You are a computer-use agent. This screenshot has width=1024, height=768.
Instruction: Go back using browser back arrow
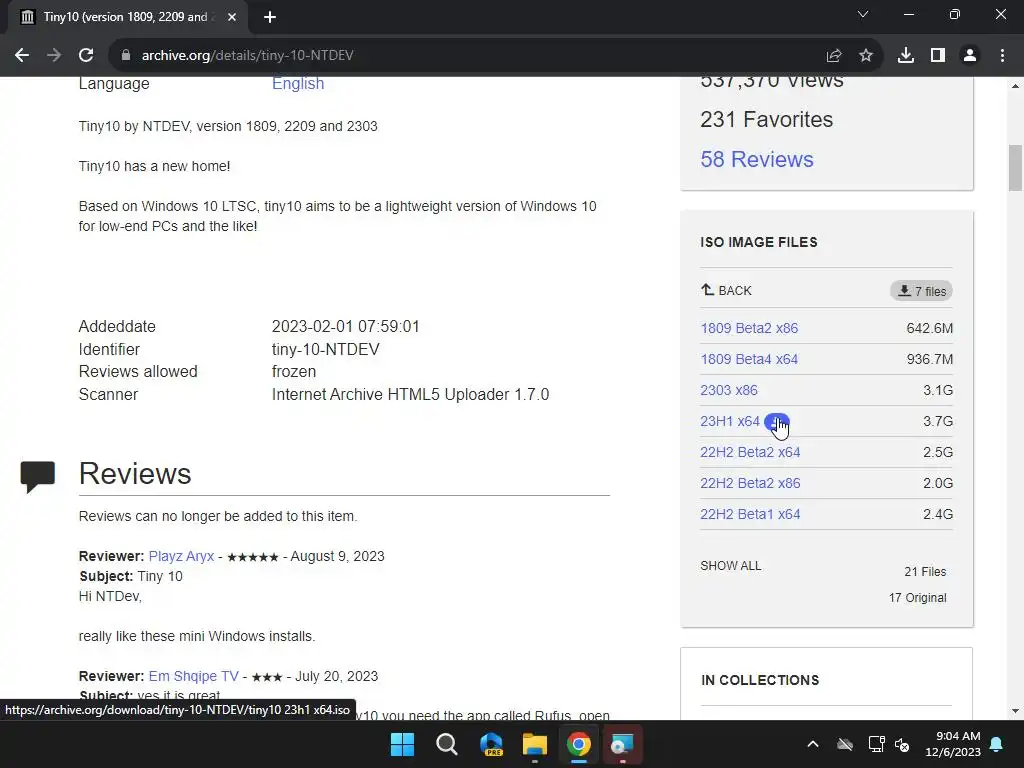(x=22, y=56)
